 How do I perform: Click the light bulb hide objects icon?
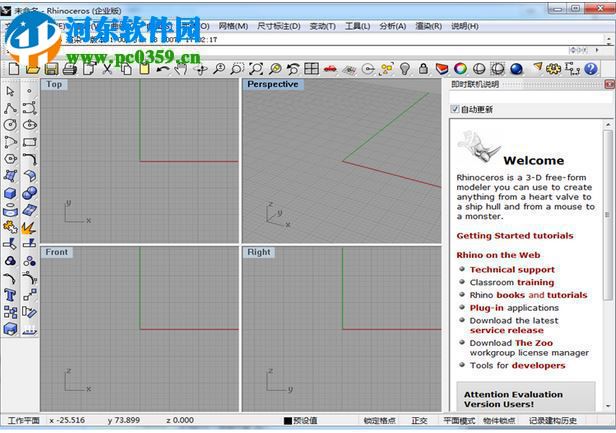(x=405, y=69)
